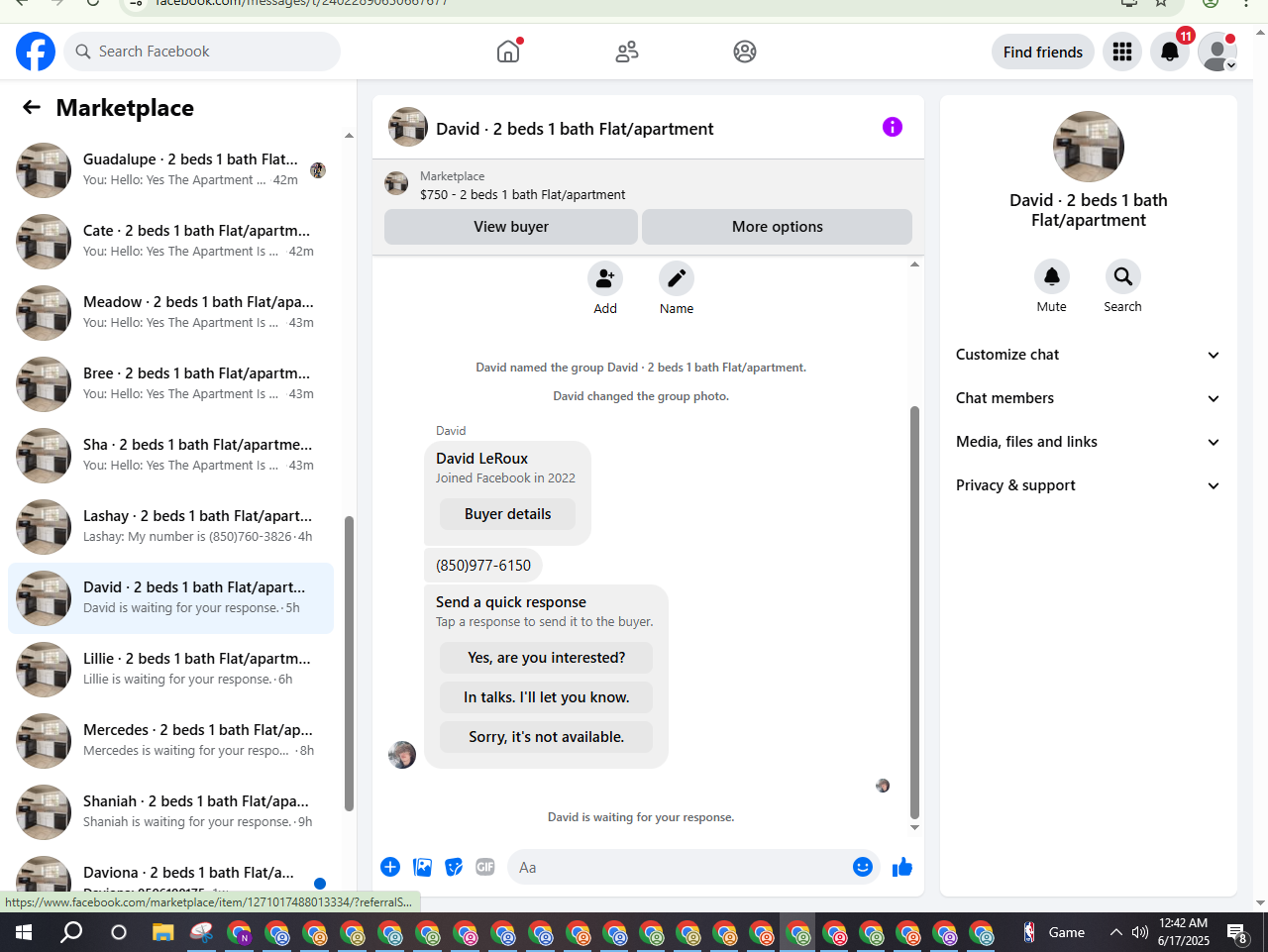Open the Guadalupe conversation

170,170
